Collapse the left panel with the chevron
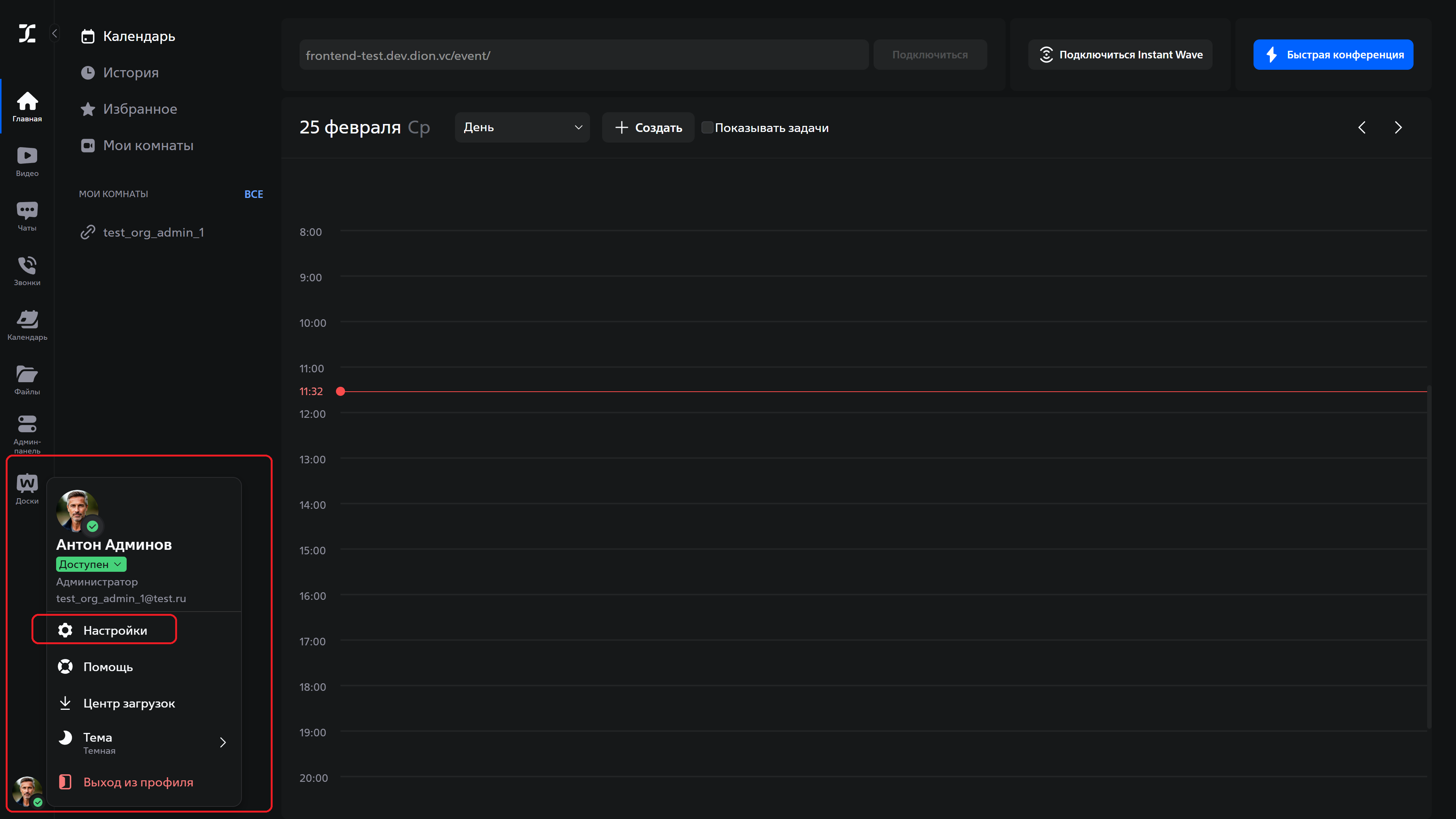Screen dimensions: 1456x819 point(54,33)
